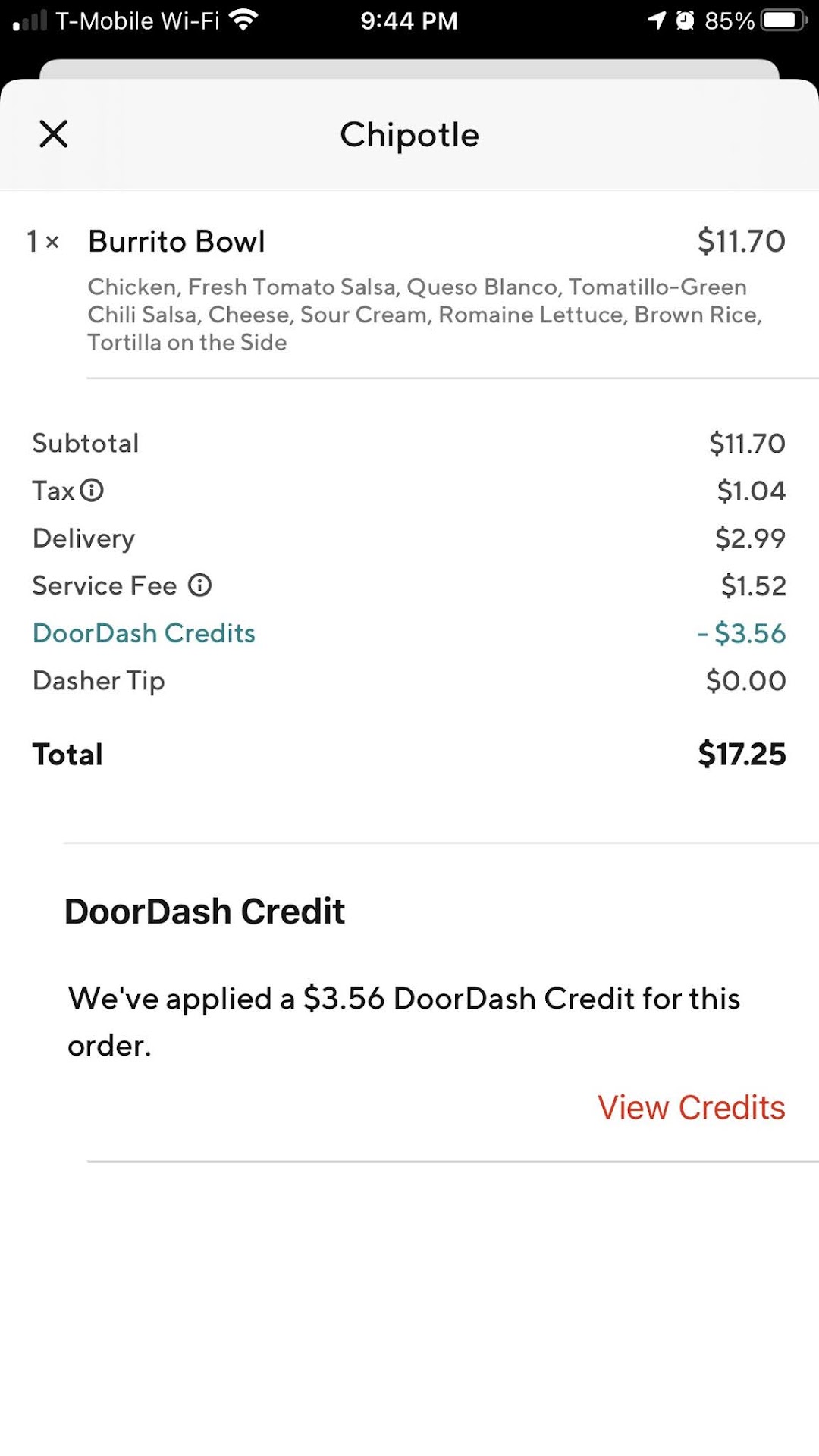Tap the -$3.56 credits amount

coord(742,633)
